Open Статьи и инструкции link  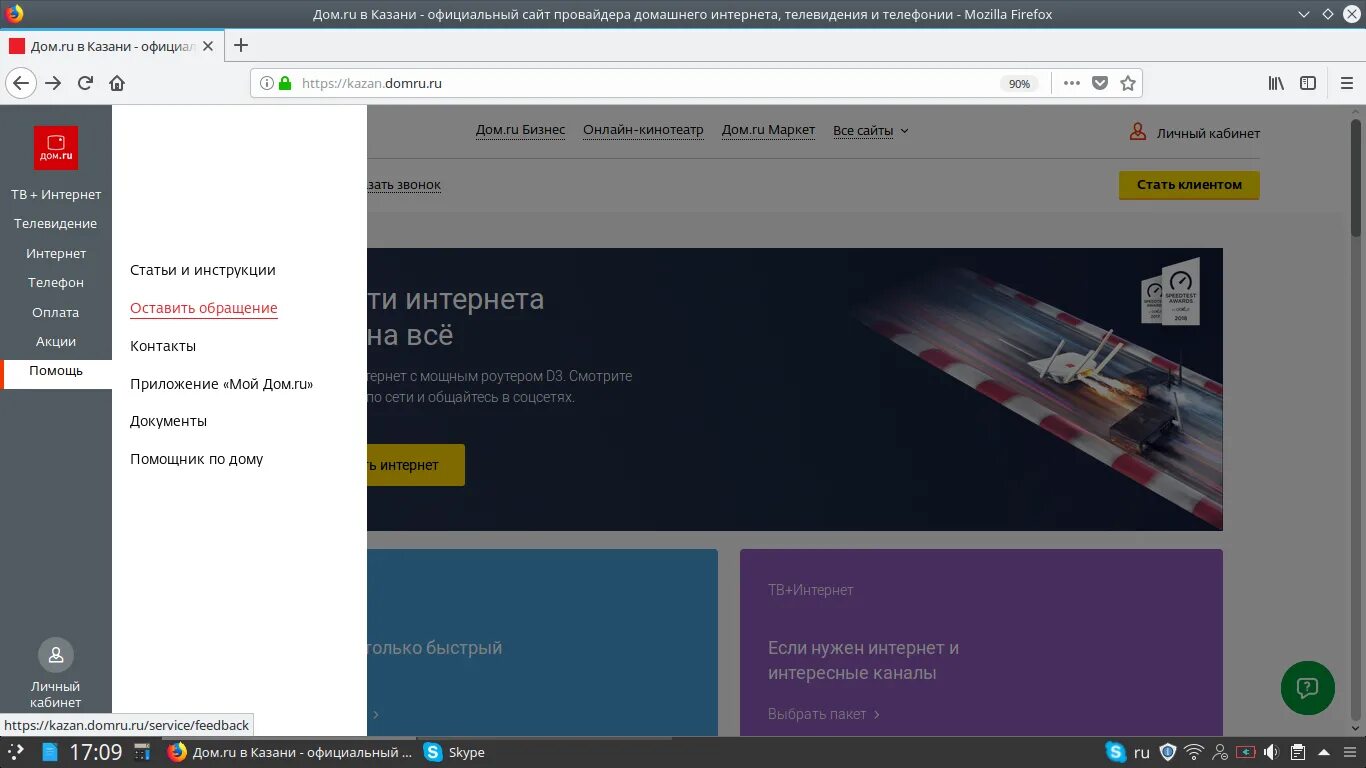click(x=203, y=270)
